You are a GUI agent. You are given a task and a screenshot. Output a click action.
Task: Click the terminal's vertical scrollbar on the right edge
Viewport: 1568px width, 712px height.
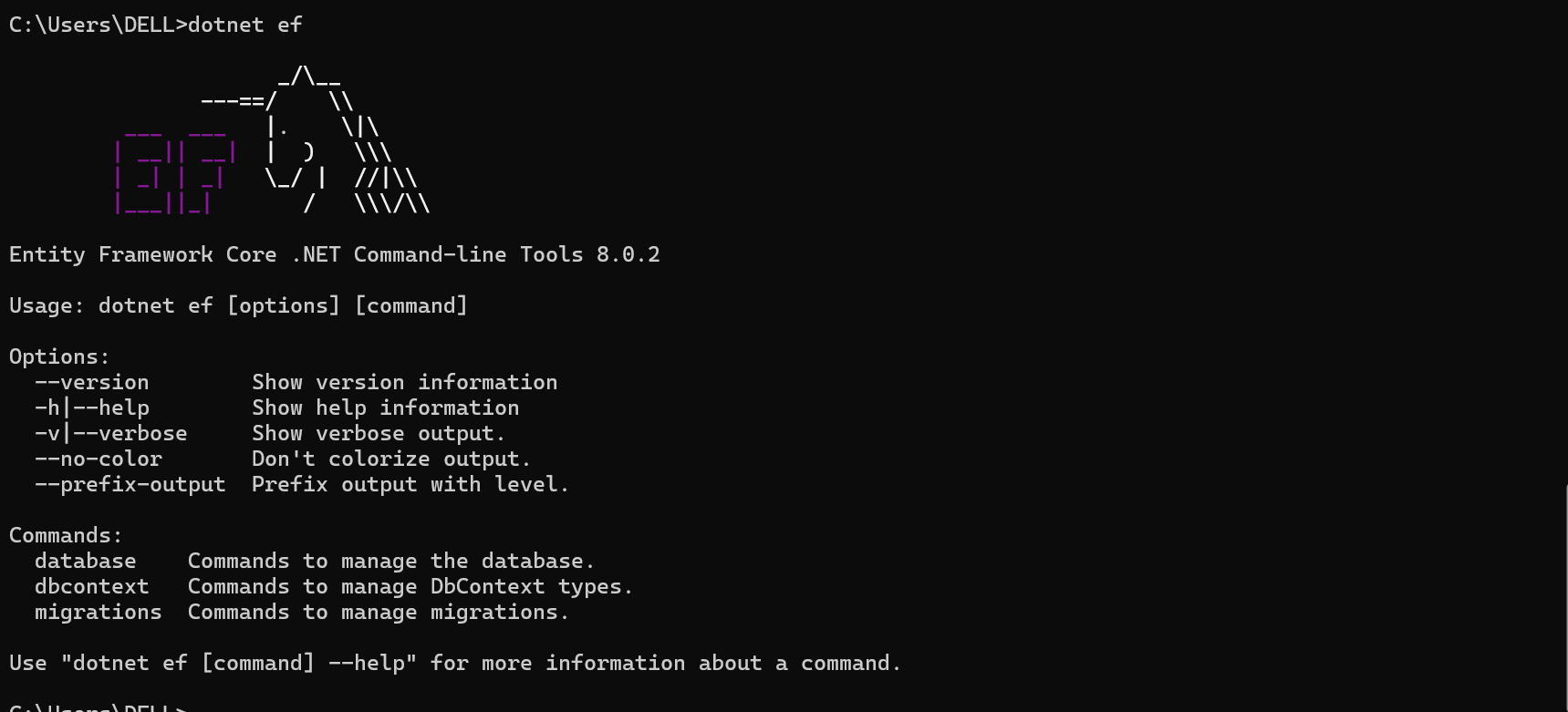pyautogui.click(x=1563, y=597)
